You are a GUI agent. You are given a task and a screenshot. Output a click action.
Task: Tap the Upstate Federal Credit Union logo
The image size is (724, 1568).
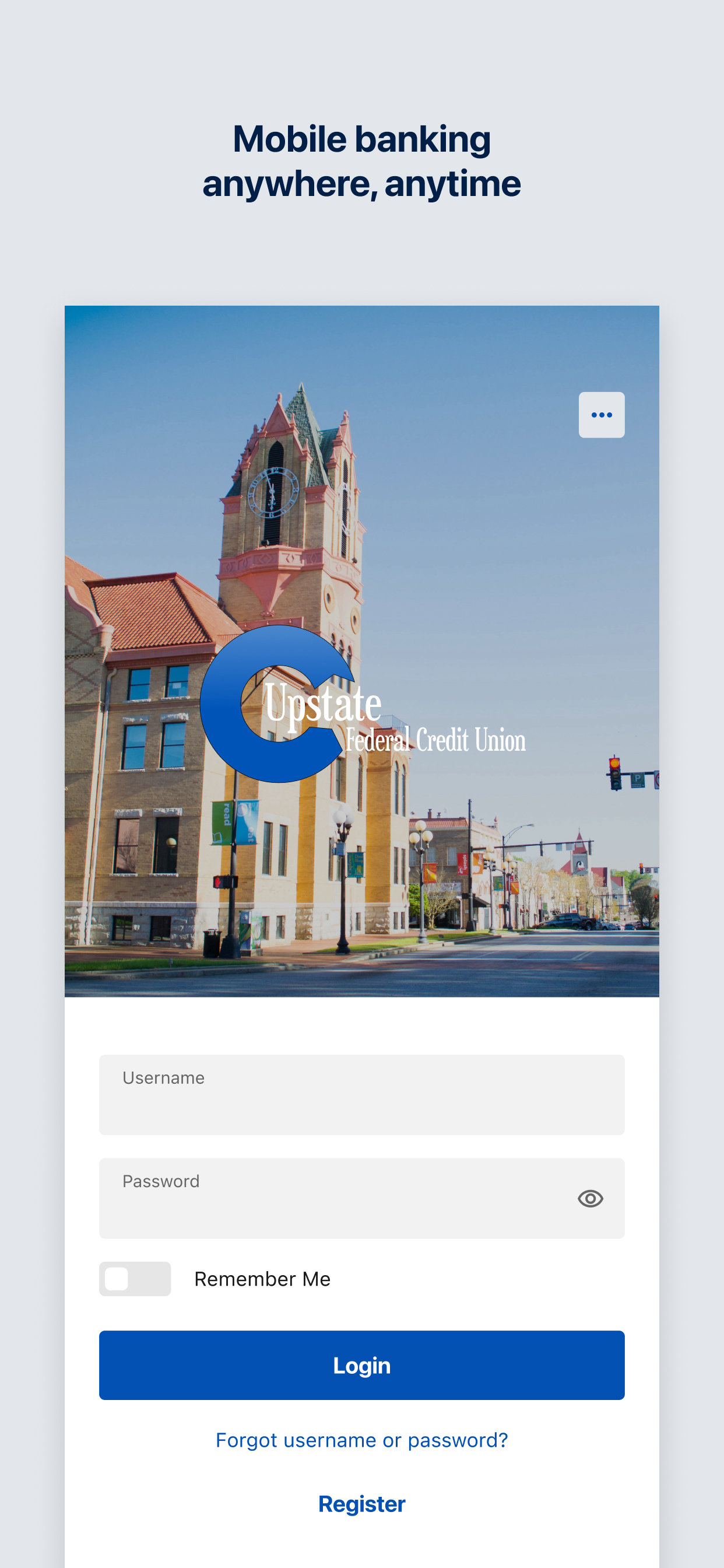coord(363,704)
